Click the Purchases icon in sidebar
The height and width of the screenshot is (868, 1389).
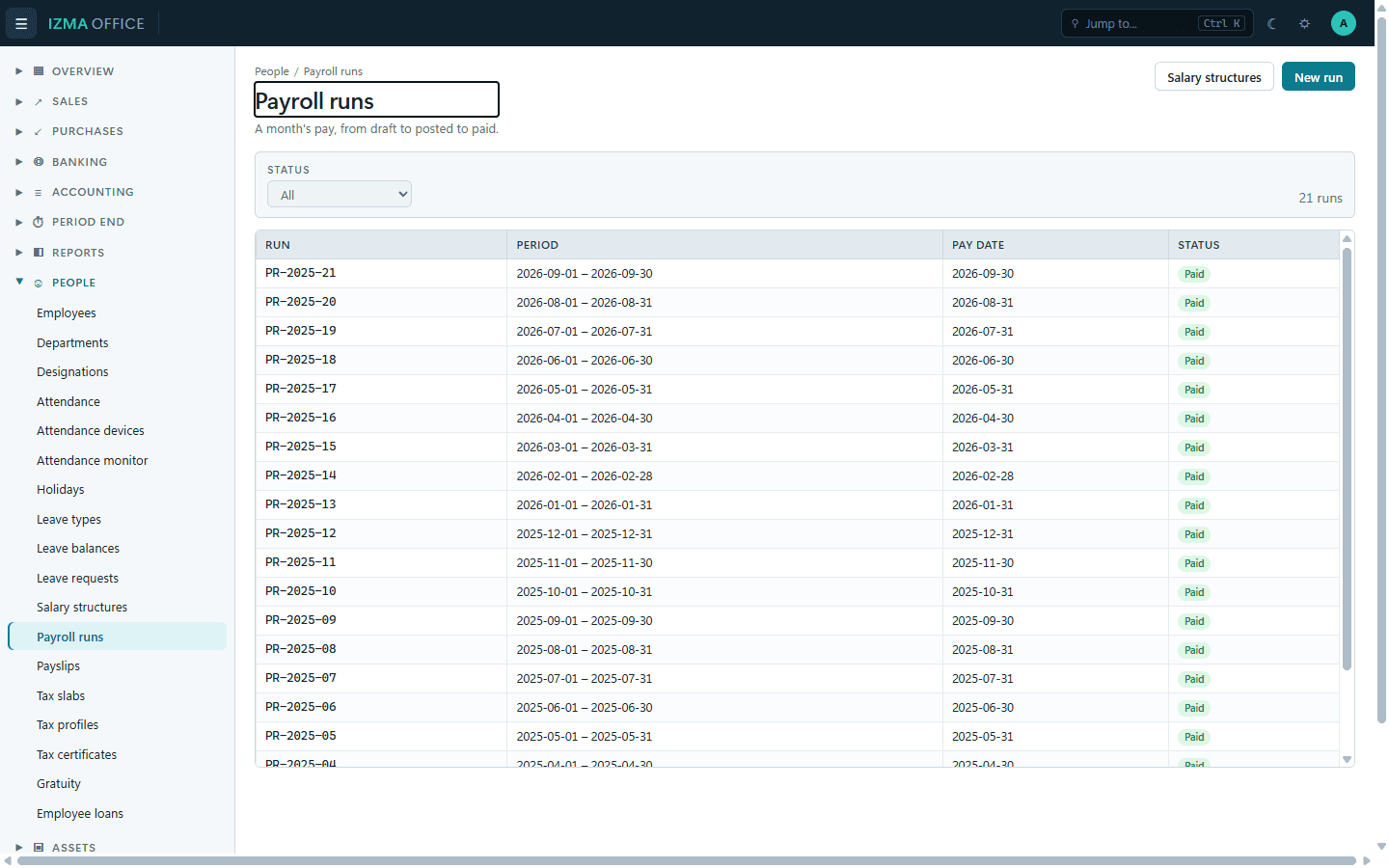pos(39,131)
